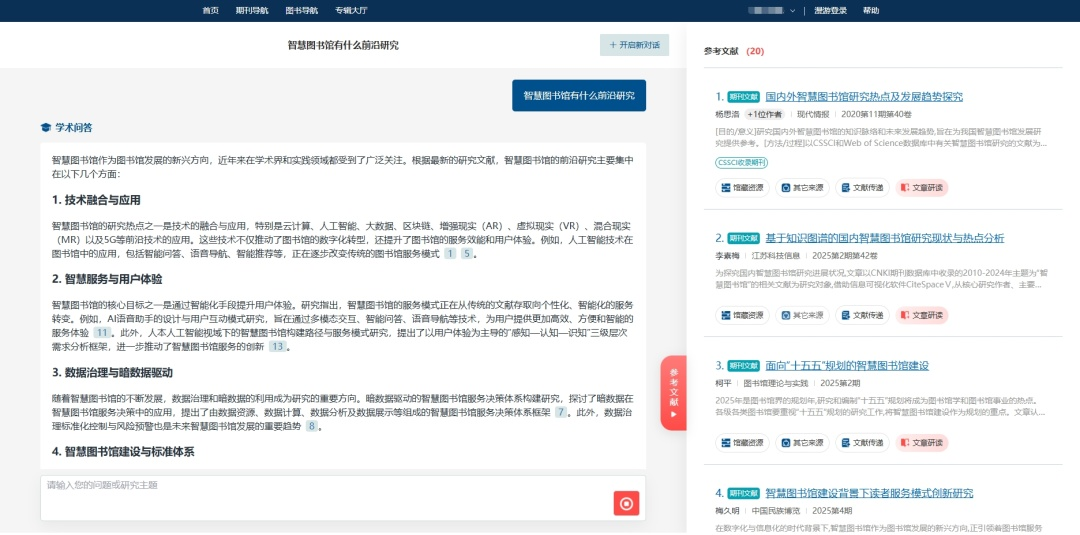Viewport: 1080px width, 535px height.
Task: Click 文献传递 for the first reference
Action: [862, 187]
